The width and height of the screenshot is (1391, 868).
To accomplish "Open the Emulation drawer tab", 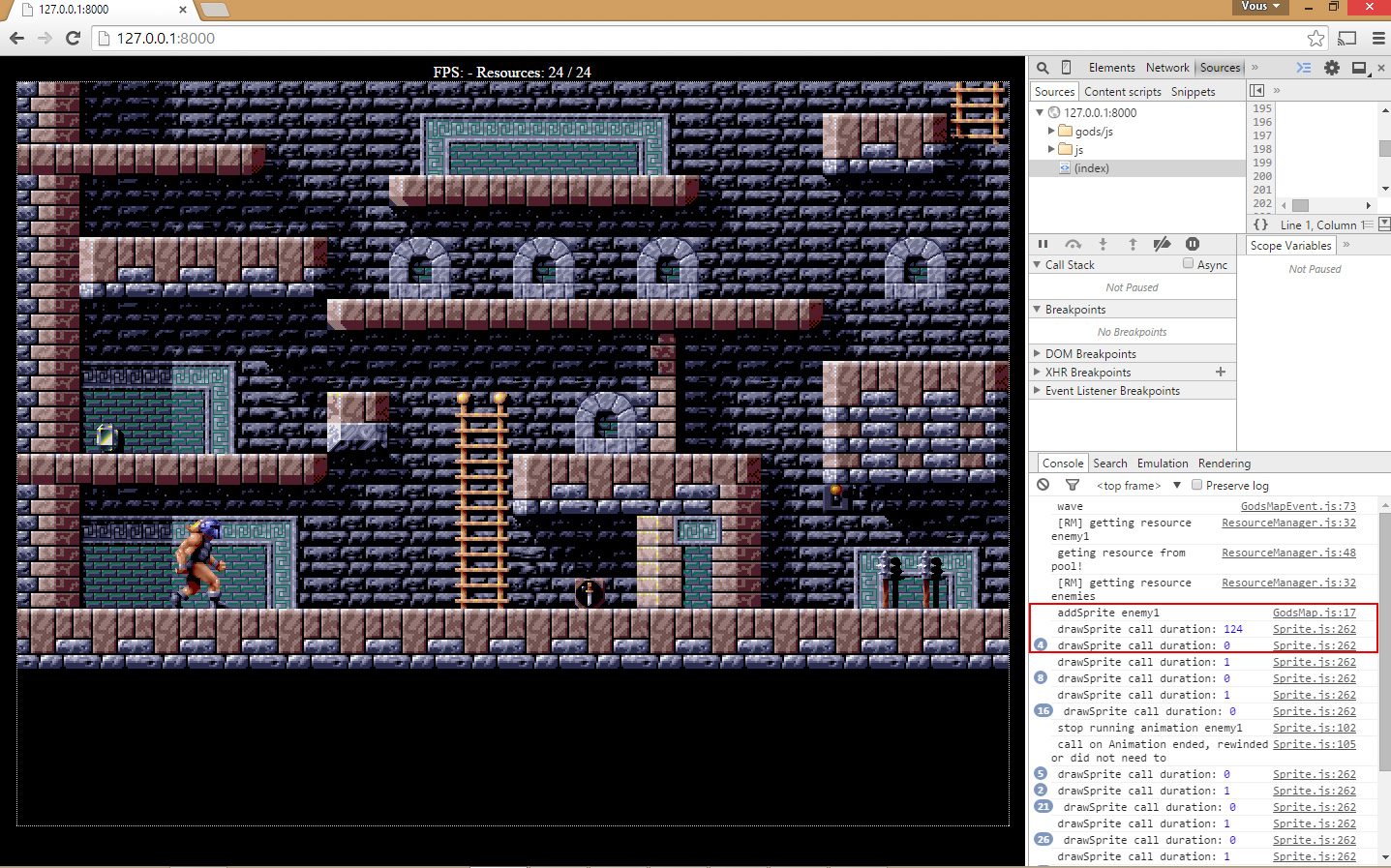I will pyautogui.click(x=1162, y=464).
